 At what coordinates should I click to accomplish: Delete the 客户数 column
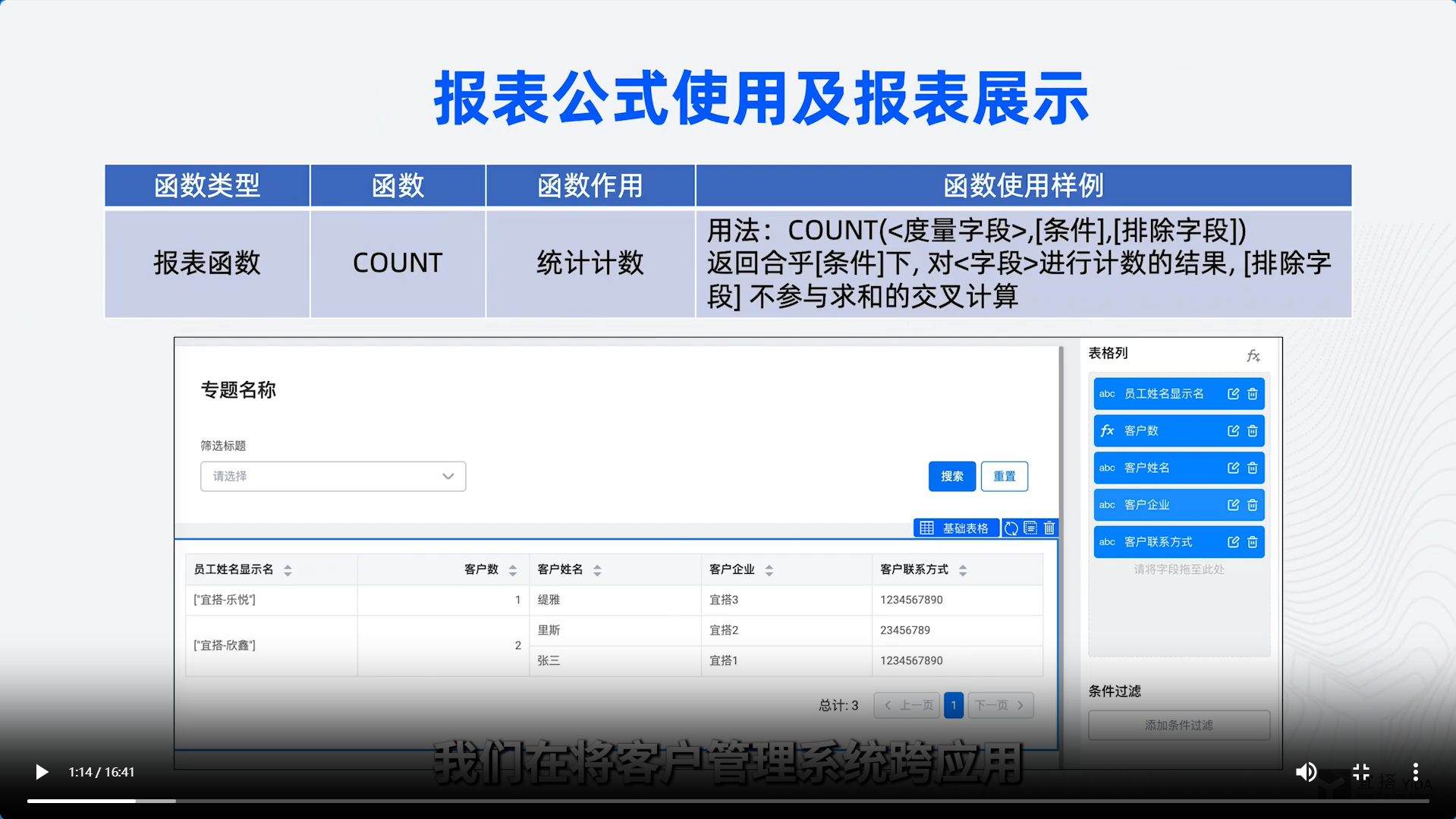point(1253,431)
